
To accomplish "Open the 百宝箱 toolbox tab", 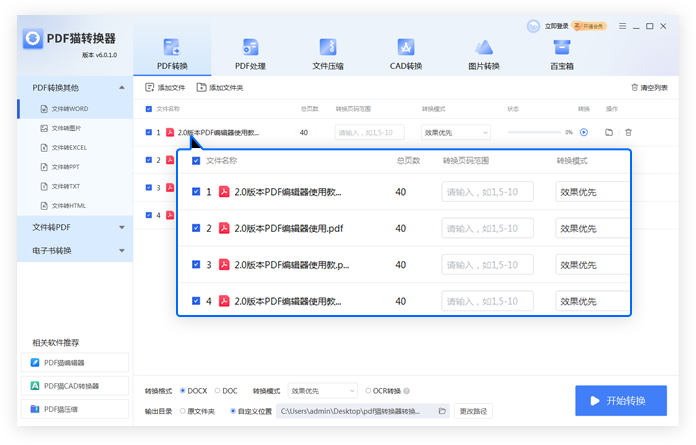I will pyautogui.click(x=562, y=54).
